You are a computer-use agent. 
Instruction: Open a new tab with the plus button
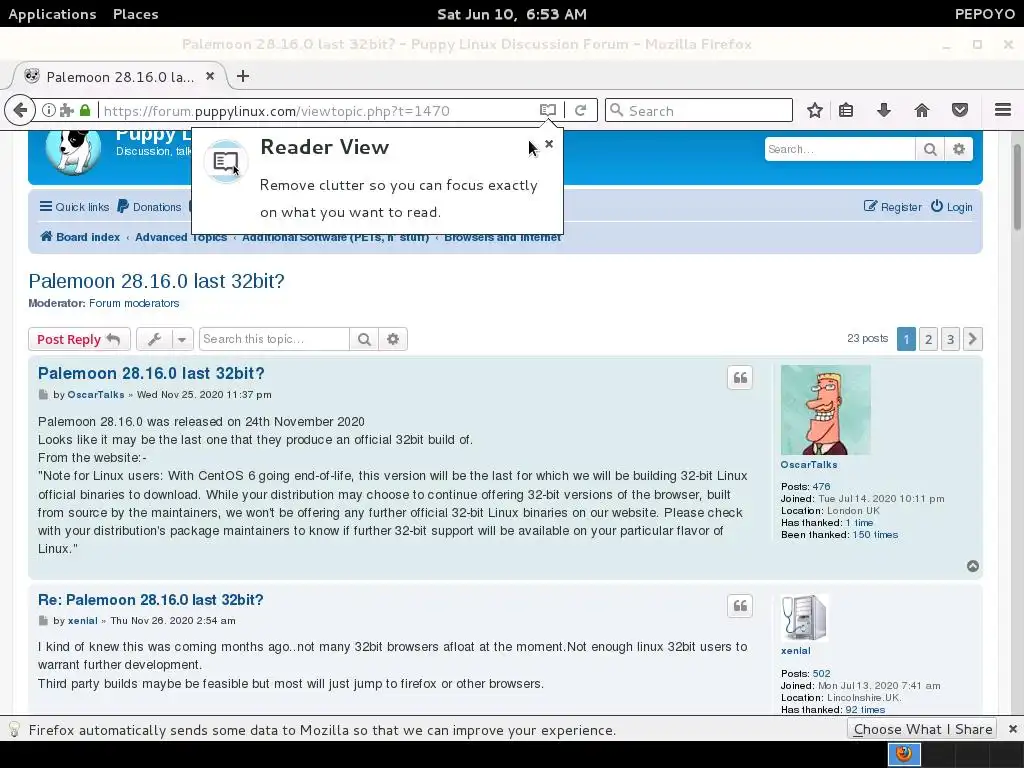(x=243, y=76)
